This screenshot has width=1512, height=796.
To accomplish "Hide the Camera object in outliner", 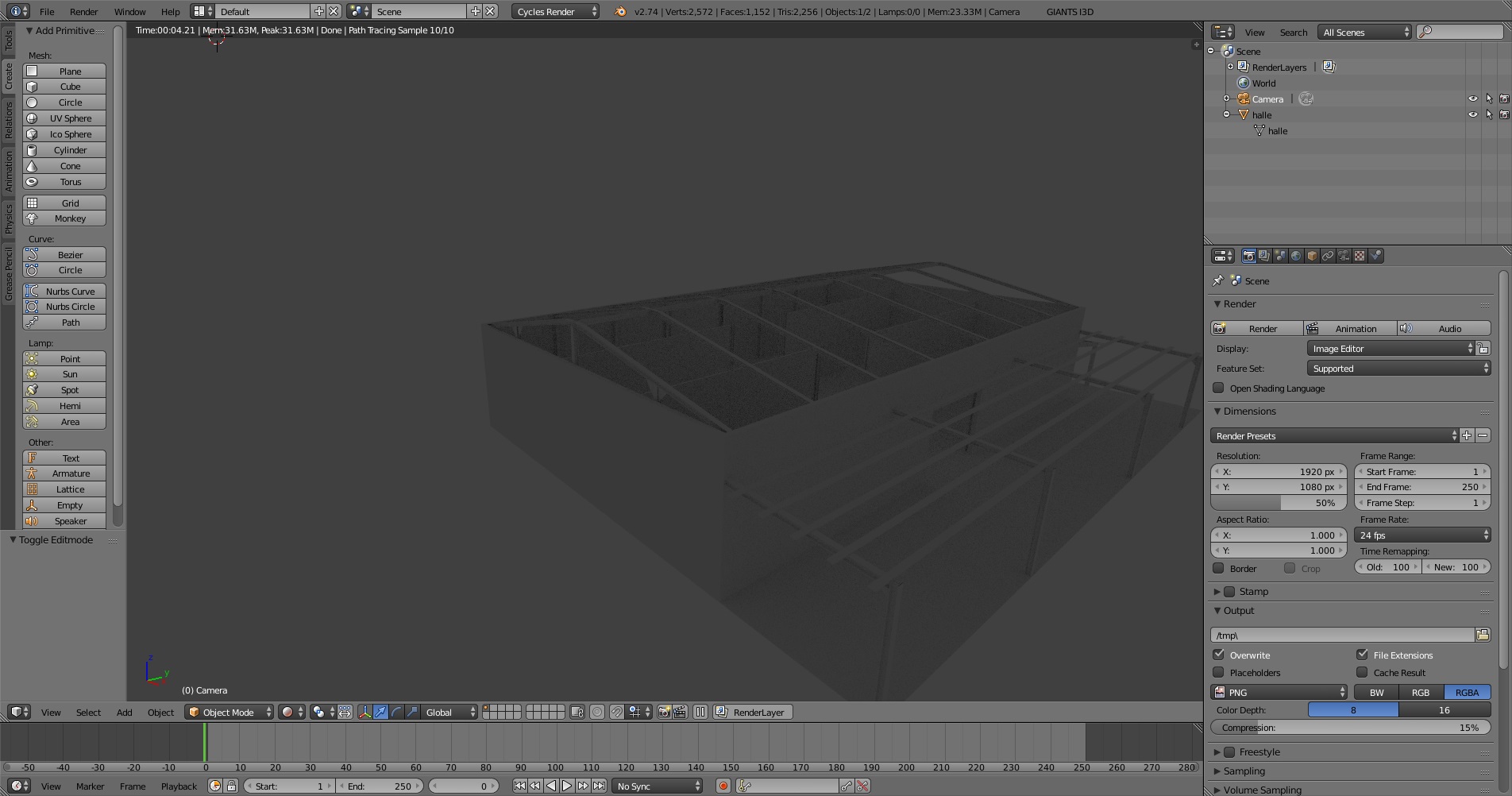I will point(1473,99).
